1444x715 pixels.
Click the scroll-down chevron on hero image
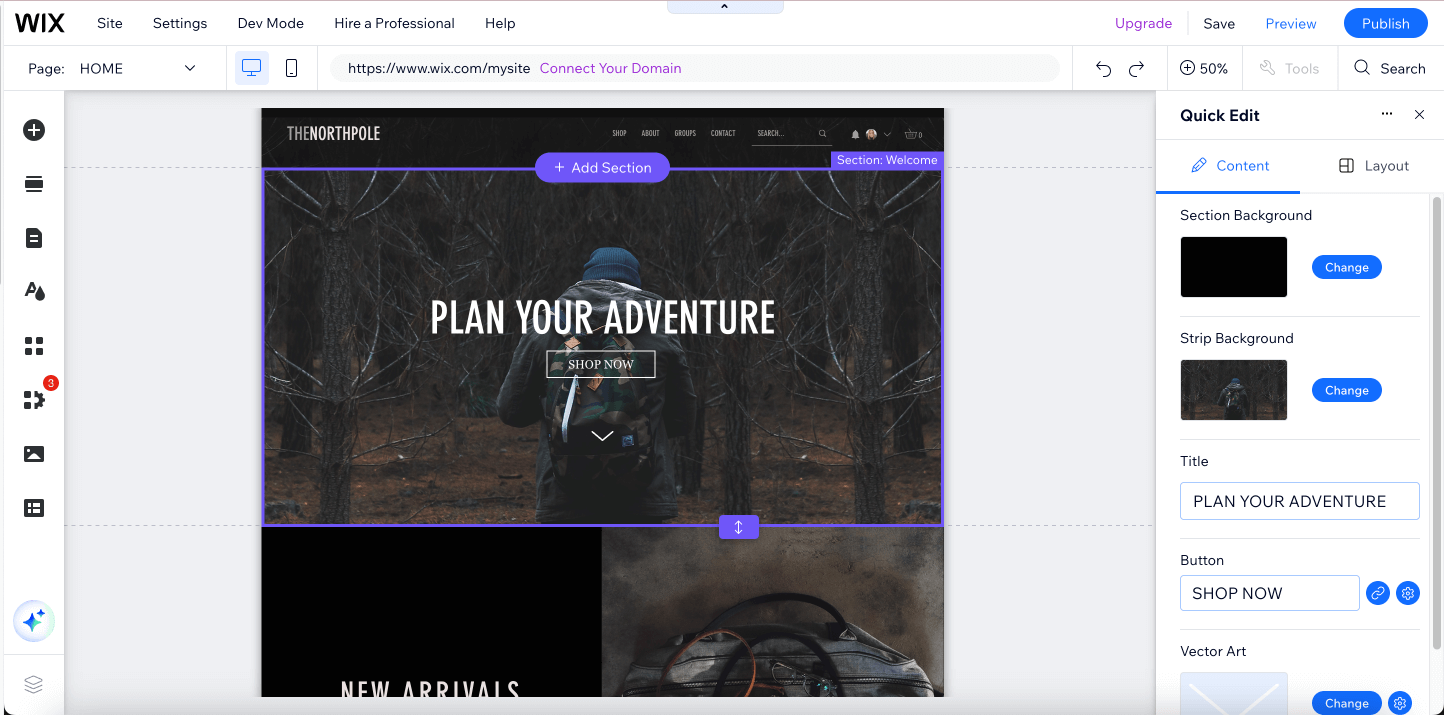coord(602,435)
